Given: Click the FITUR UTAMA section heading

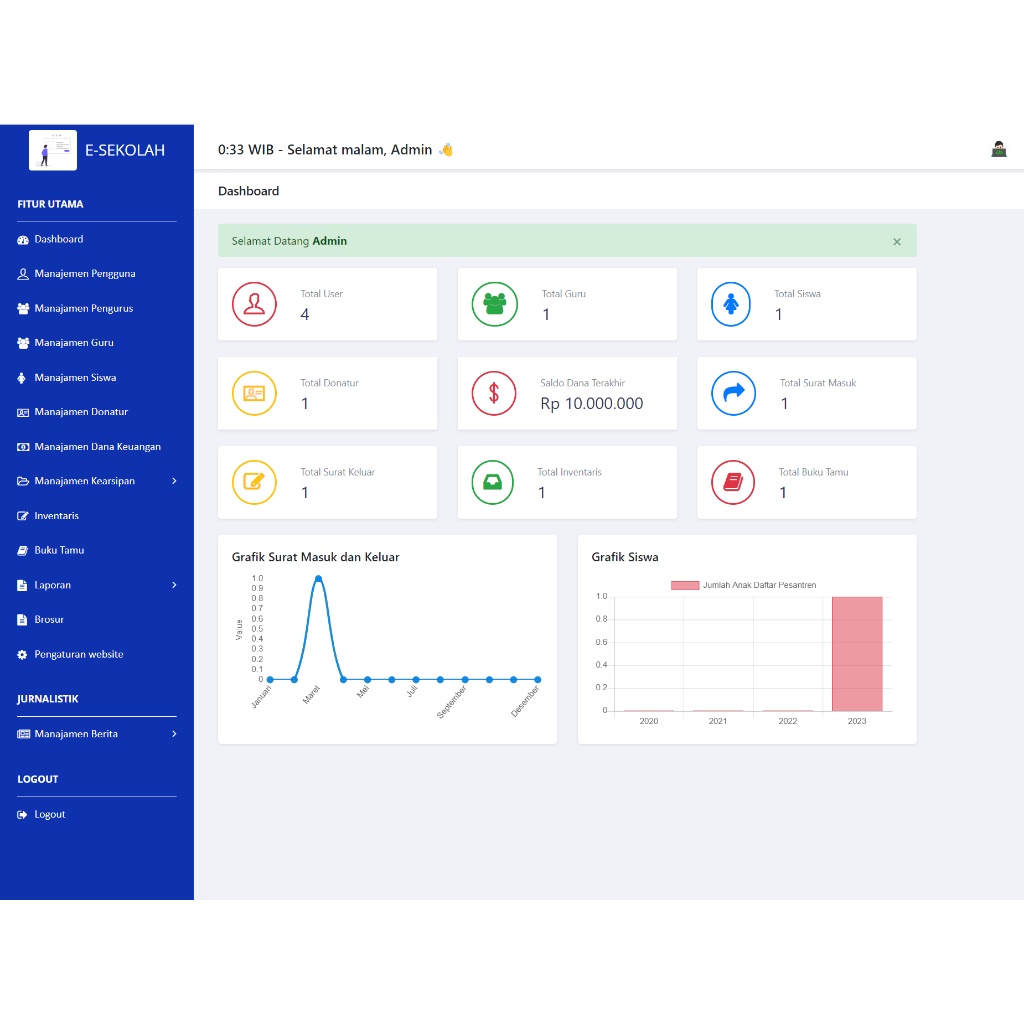Looking at the screenshot, I should [50, 204].
